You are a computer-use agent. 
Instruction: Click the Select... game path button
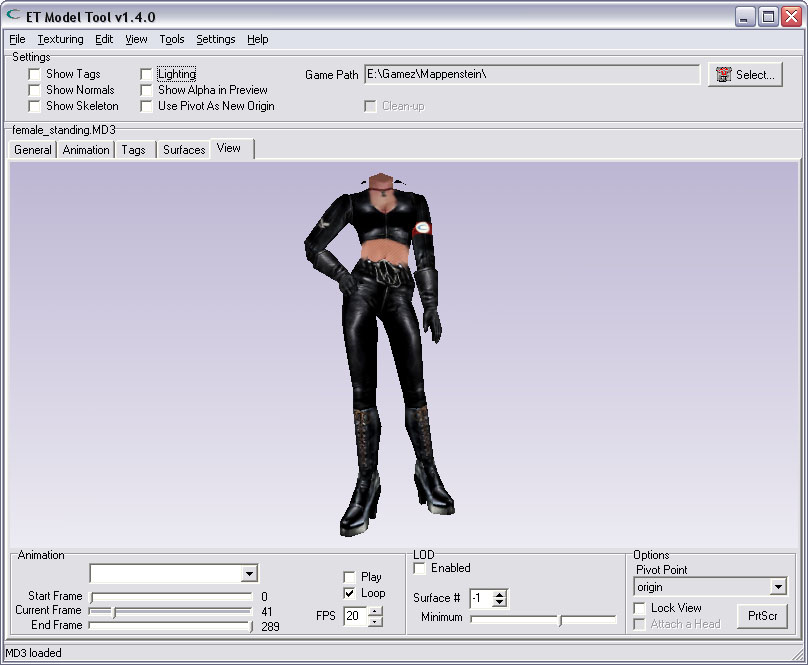(x=745, y=75)
